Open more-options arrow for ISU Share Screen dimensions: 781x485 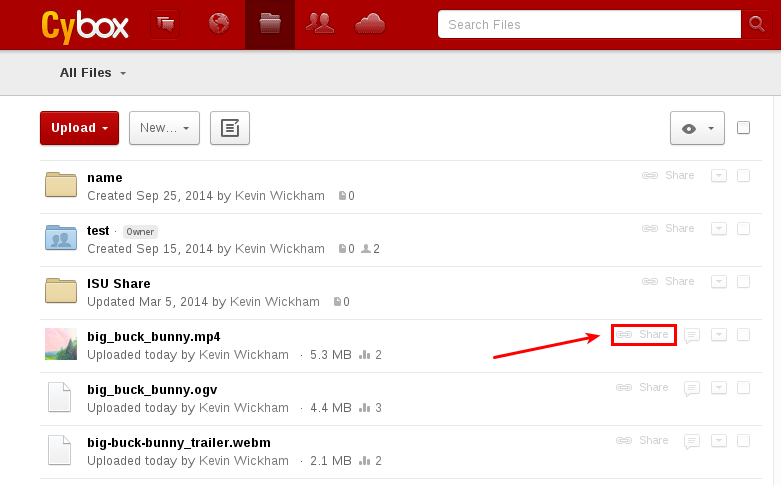pyautogui.click(x=719, y=282)
